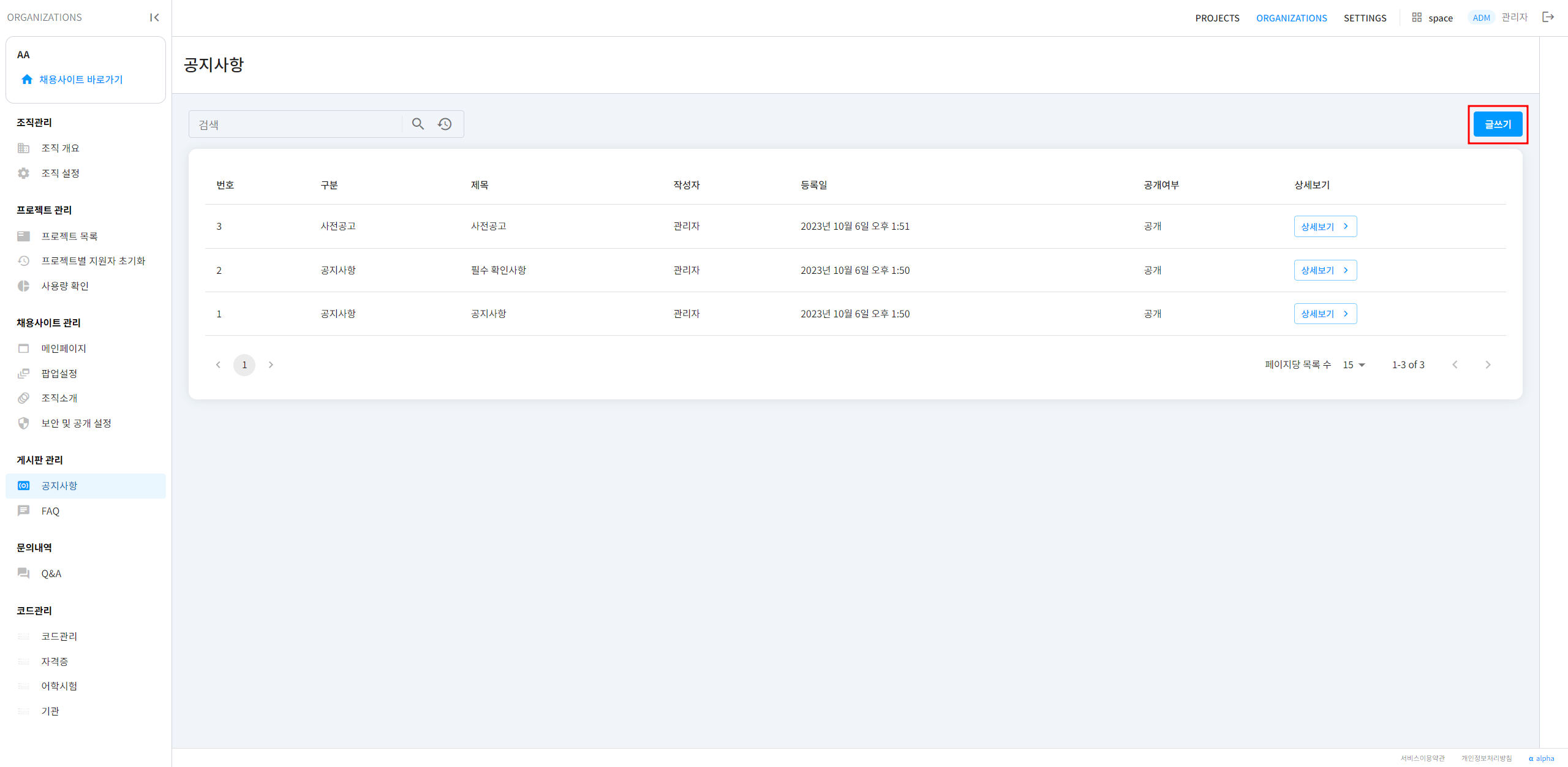Click the search history reset icon
The image size is (1568, 767).
tap(445, 124)
